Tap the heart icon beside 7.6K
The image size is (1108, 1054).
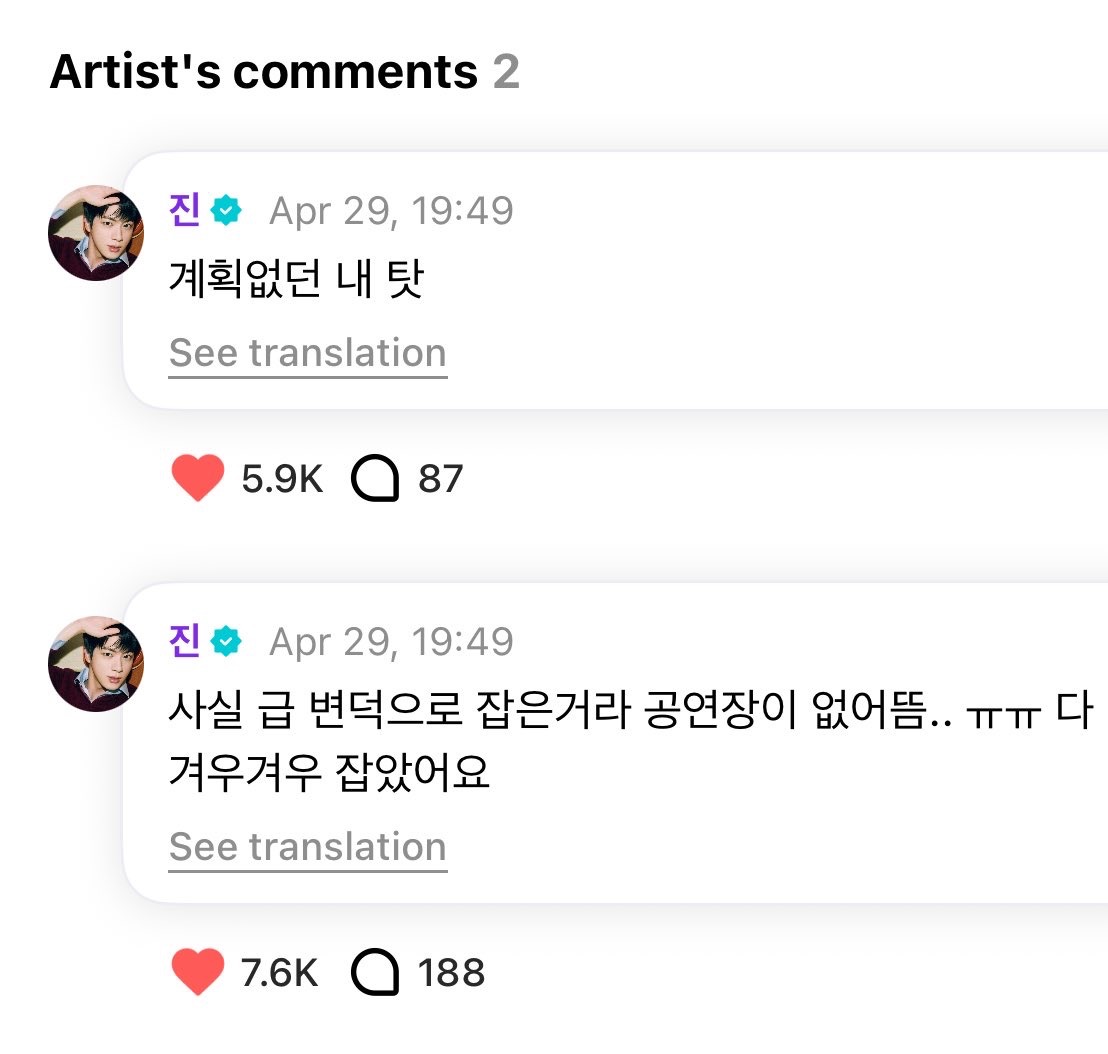(x=197, y=972)
